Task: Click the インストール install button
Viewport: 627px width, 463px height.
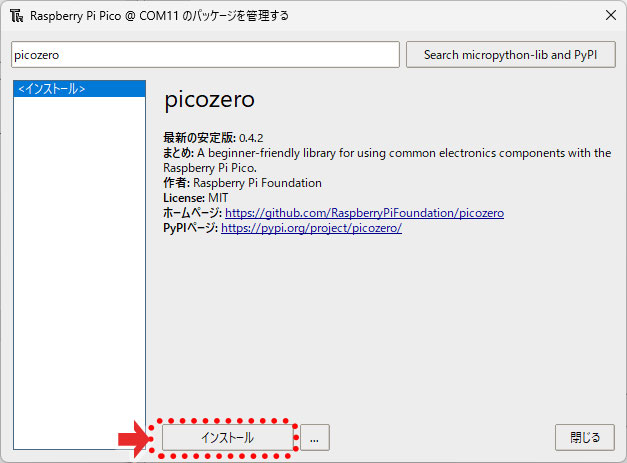Action: pyautogui.click(x=228, y=438)
